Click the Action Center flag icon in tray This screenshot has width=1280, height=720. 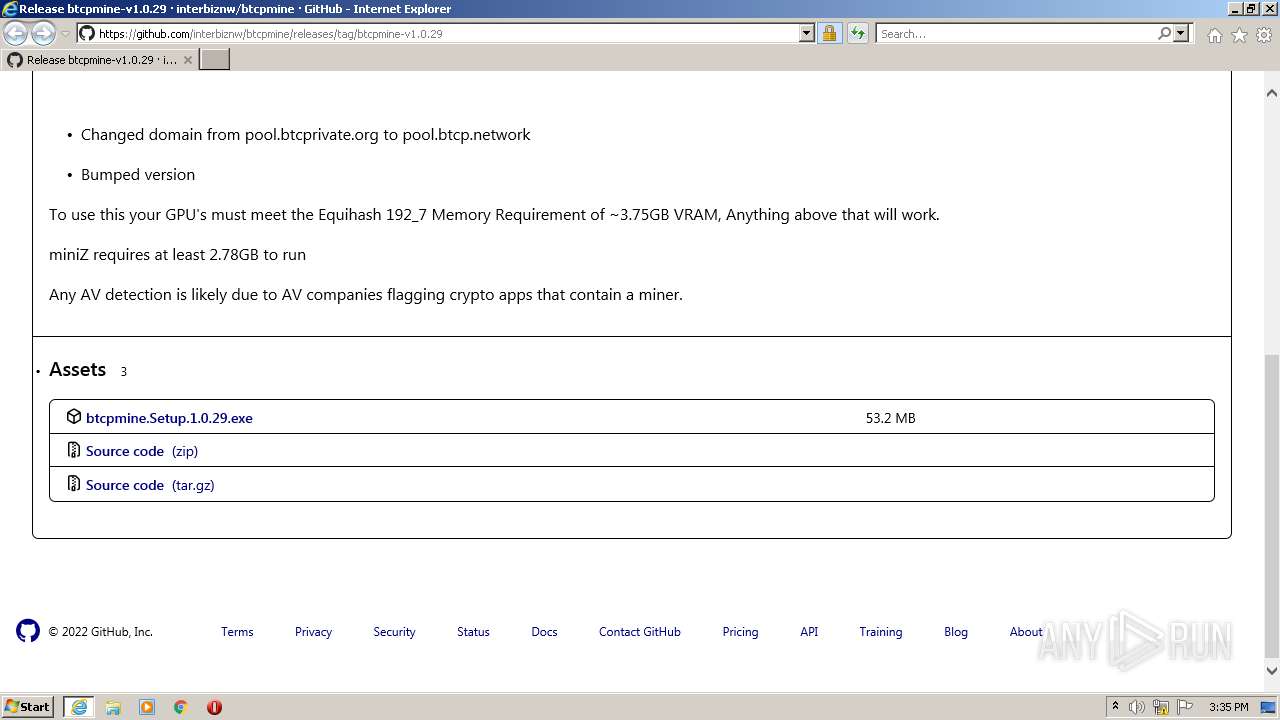[1185, 707]
